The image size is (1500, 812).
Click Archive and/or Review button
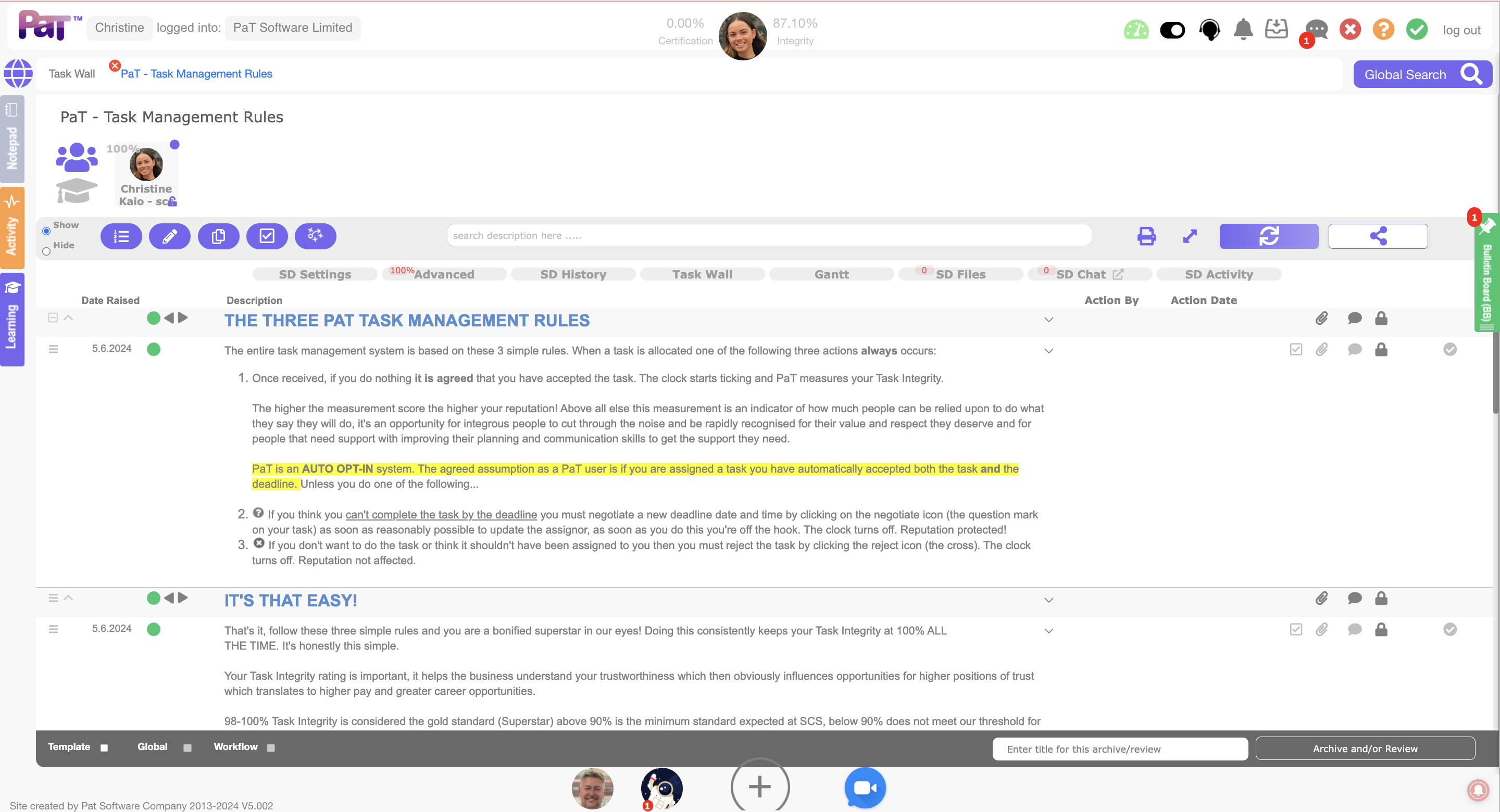[x=1365, y=748]
